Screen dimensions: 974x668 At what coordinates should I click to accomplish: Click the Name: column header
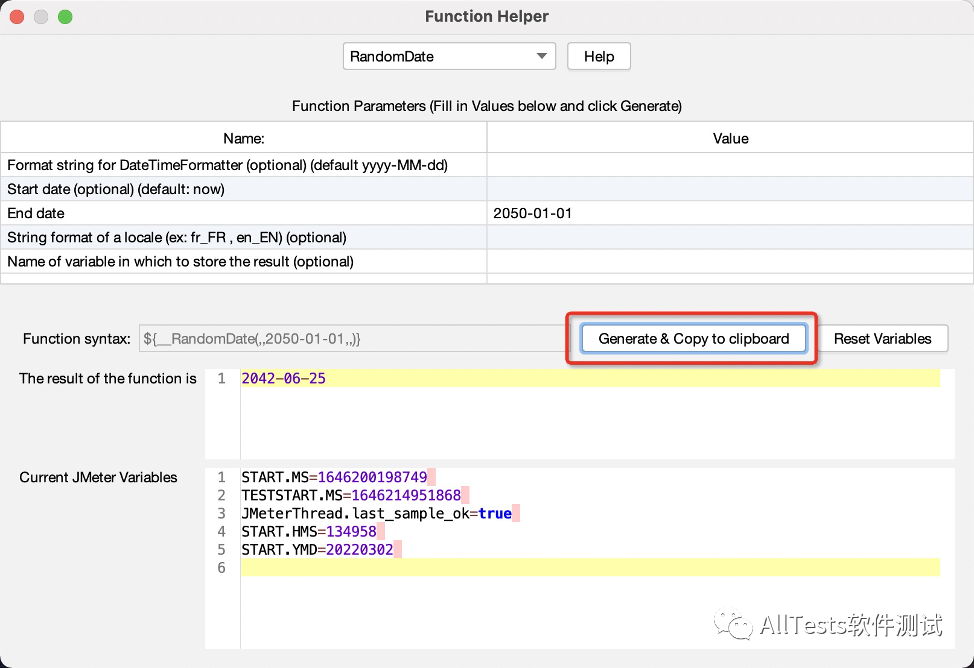244,138
